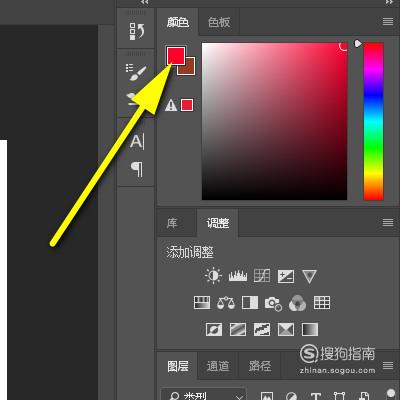Pick a color in the color field
The width and height of the screenshot is (400, 400).
point(274,121)
